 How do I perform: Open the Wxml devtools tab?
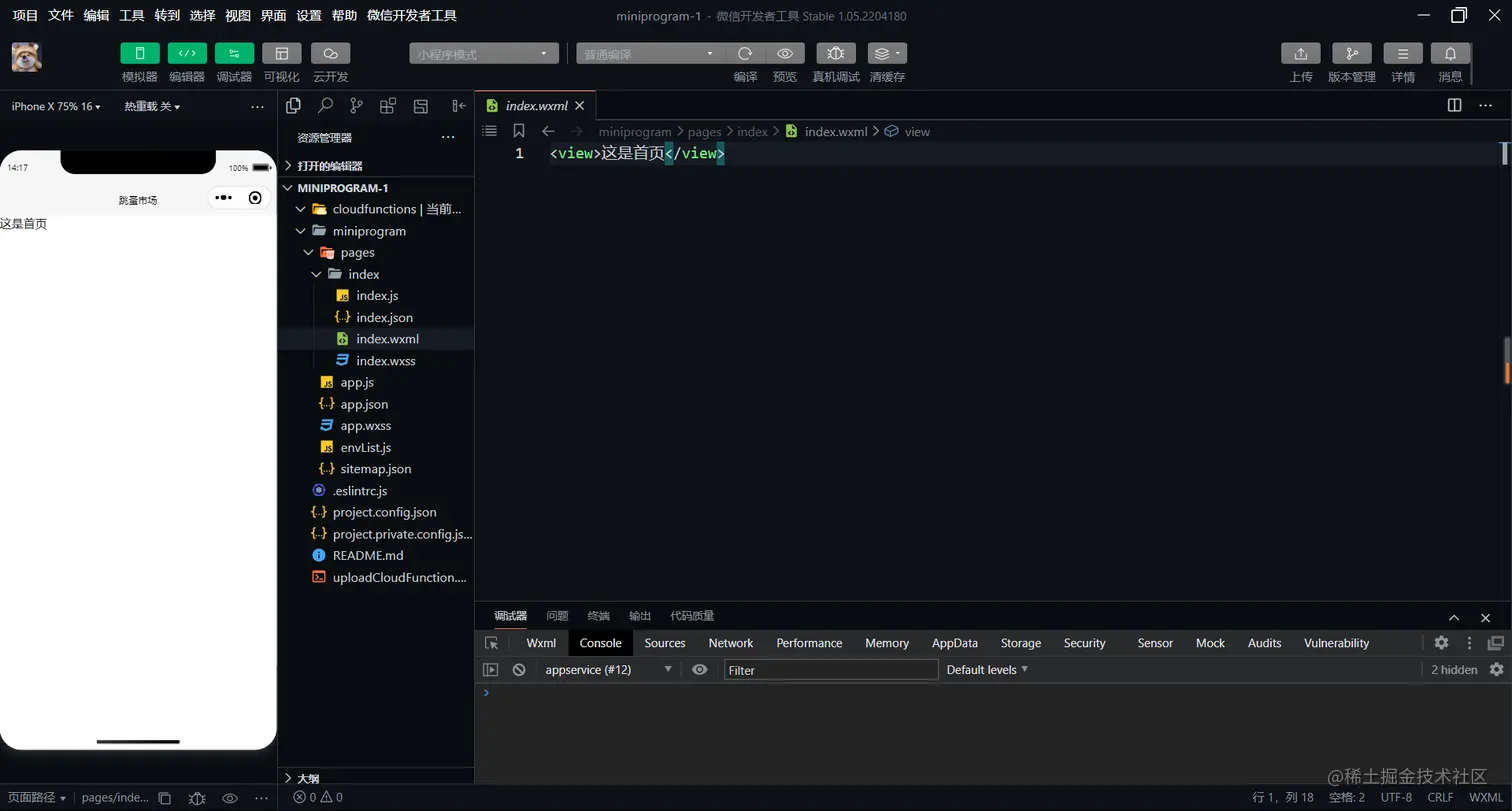click(x=541, y=643)
